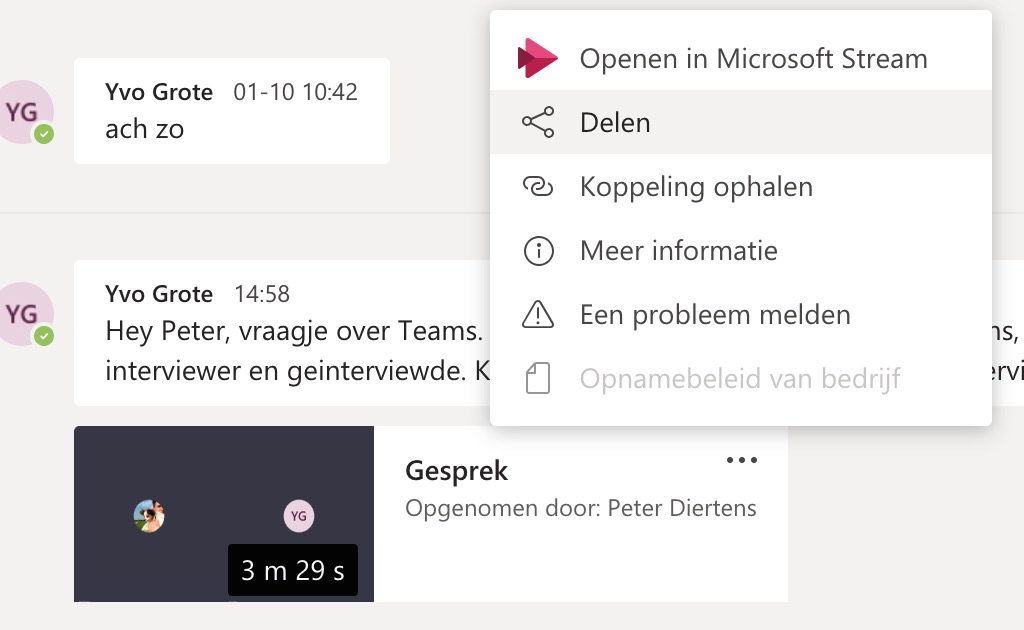Viewport: 1024px width, 630px height.
Task: Click the "Opgenomen door: Peter Diertens" text
Action: point(580,508)
